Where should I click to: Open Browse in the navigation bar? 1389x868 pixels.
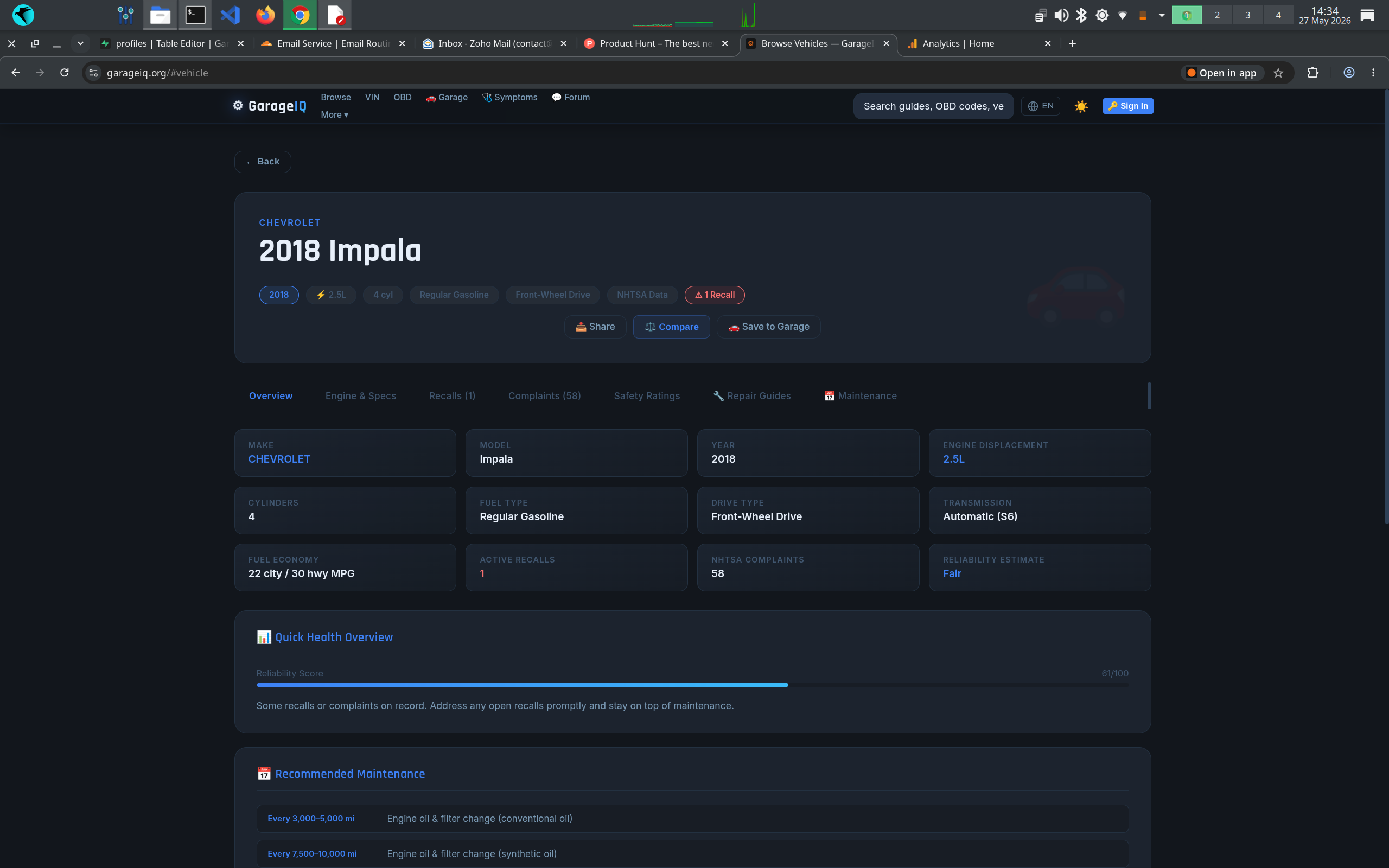click(x=336, y=98)
